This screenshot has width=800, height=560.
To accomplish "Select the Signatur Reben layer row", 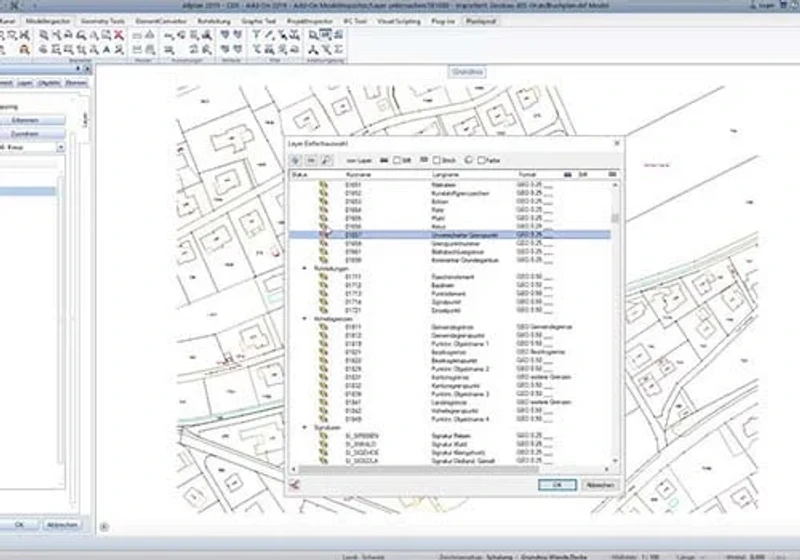I will 450,436.
